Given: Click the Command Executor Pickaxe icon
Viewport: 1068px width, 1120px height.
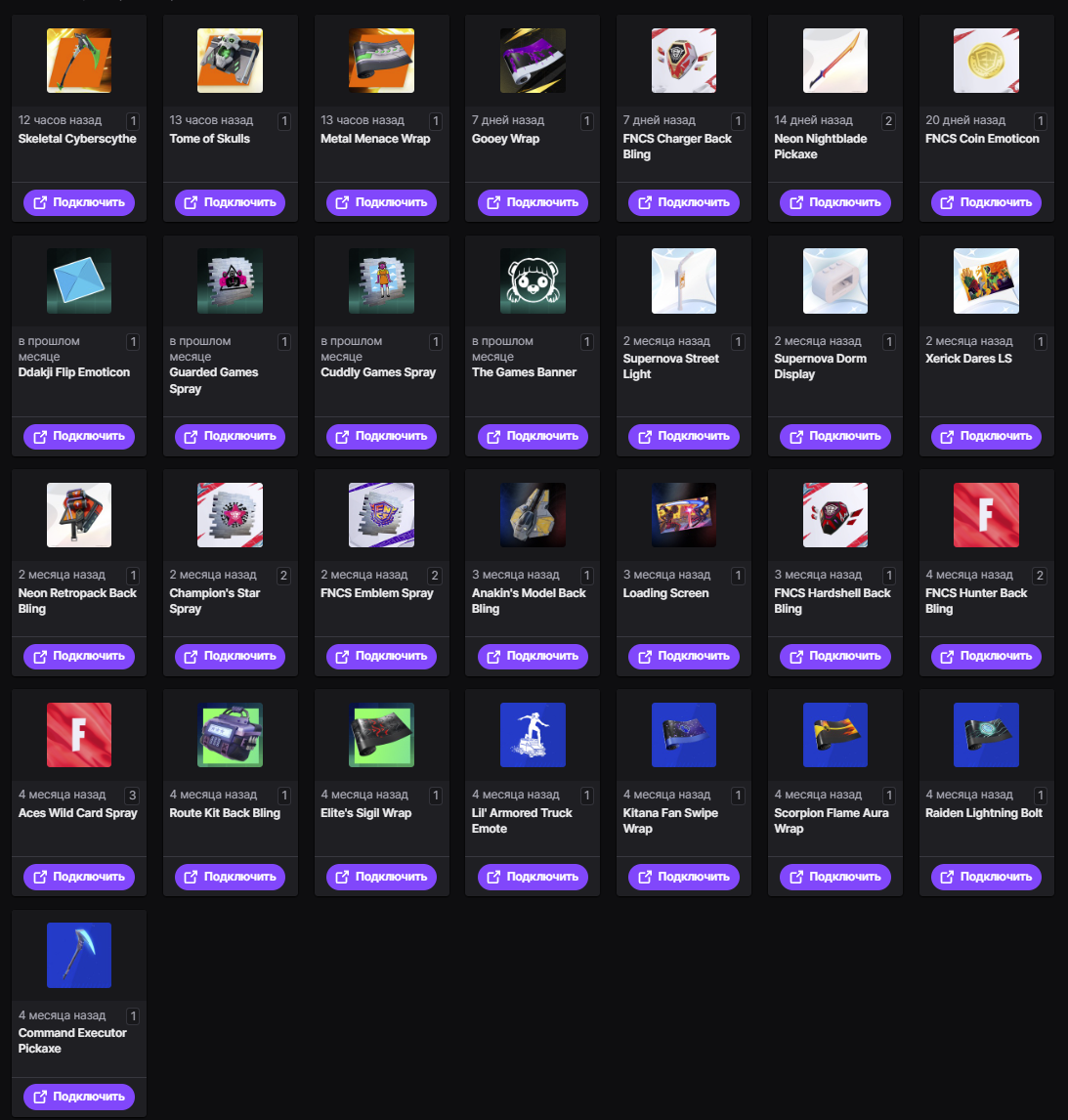Looking at the screenshot, I should (78, 956).
